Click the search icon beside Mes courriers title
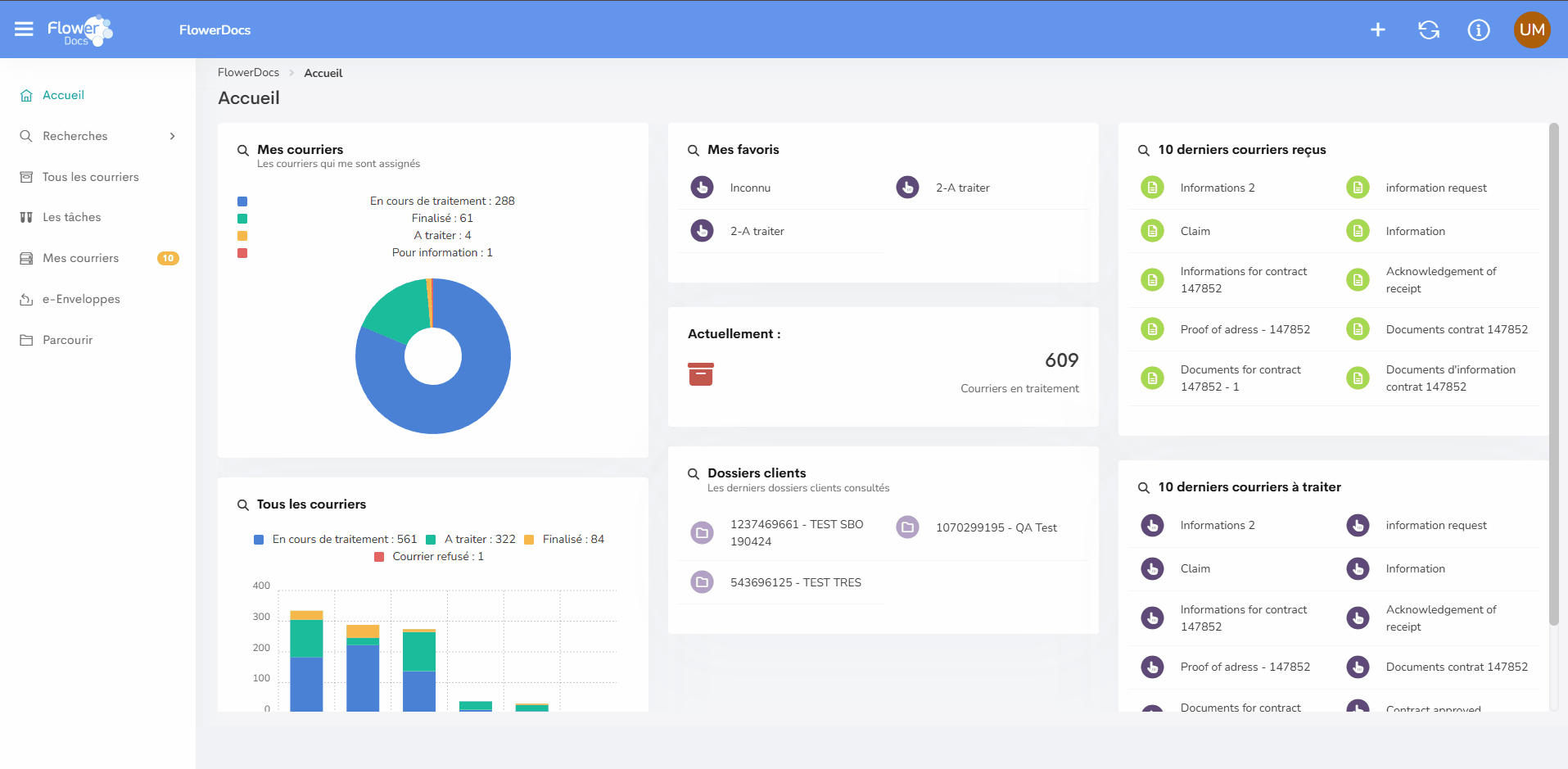 point(243,151)
